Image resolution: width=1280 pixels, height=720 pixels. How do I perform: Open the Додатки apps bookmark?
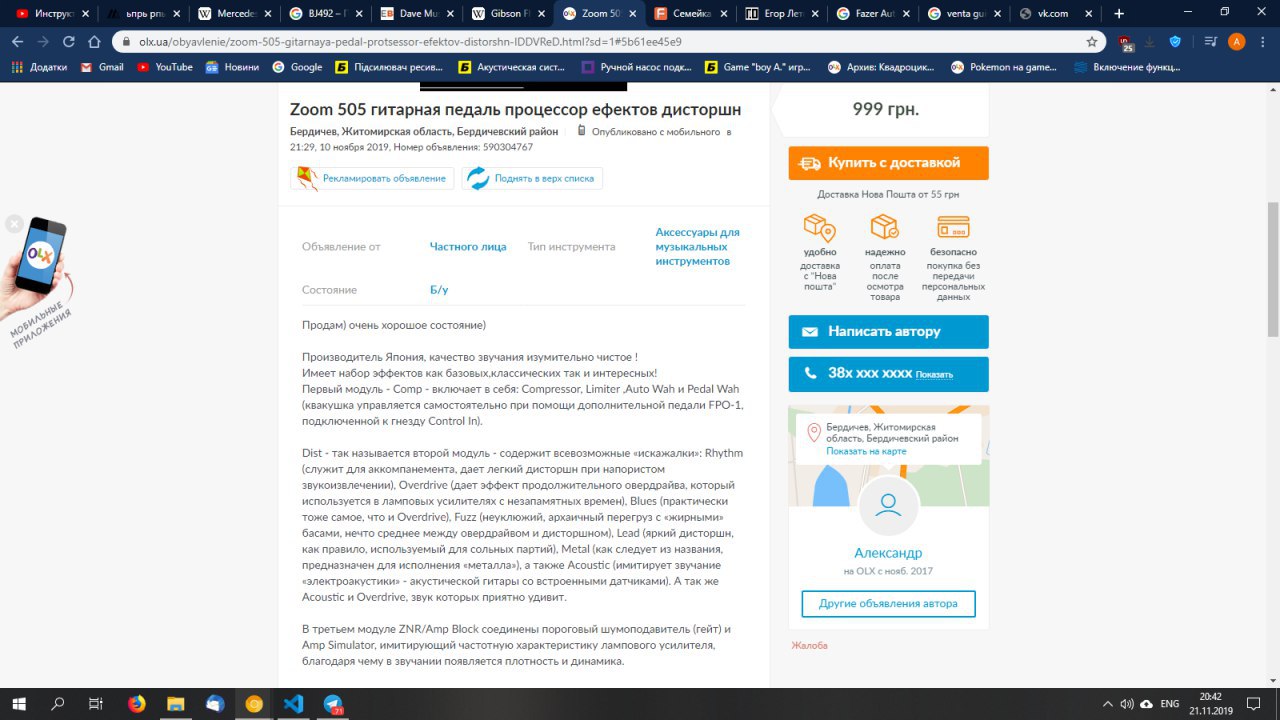(40, 67)
